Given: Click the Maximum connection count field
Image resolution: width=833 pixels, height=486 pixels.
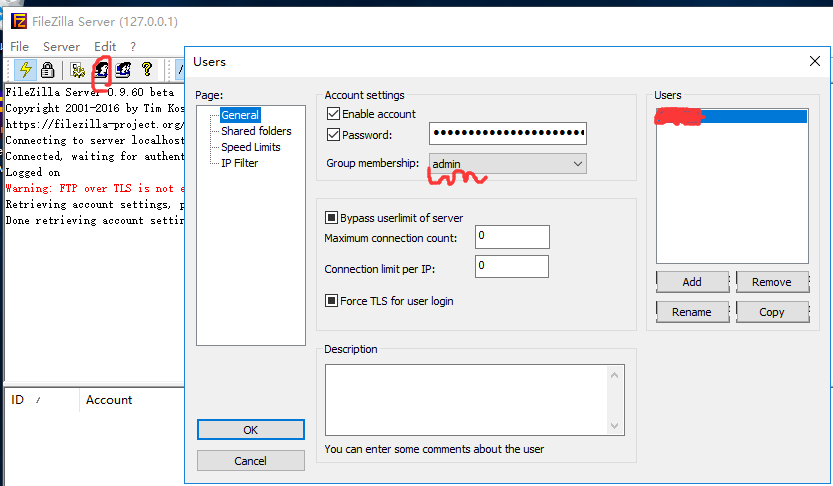Looking at the screenshot, I should tap(512, 237).
